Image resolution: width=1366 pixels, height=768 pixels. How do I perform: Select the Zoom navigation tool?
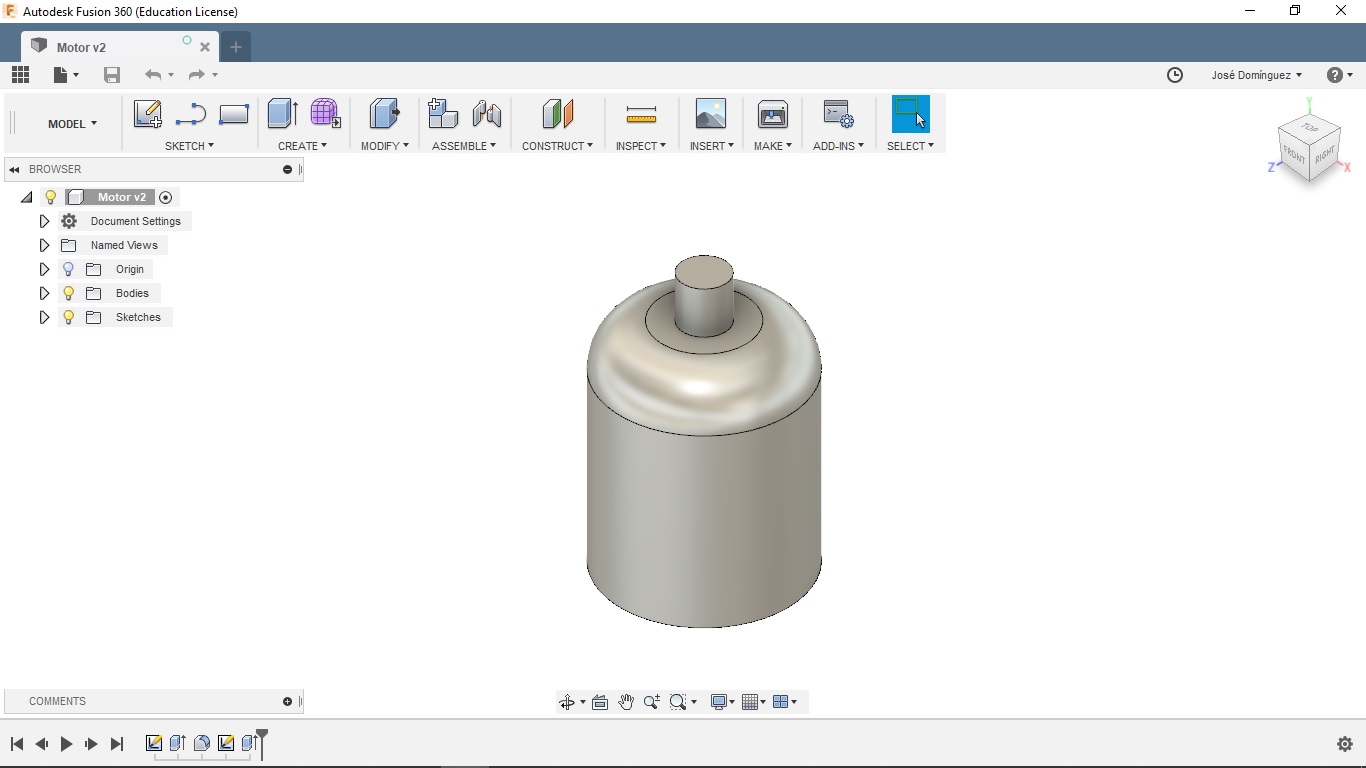(652, 702)
